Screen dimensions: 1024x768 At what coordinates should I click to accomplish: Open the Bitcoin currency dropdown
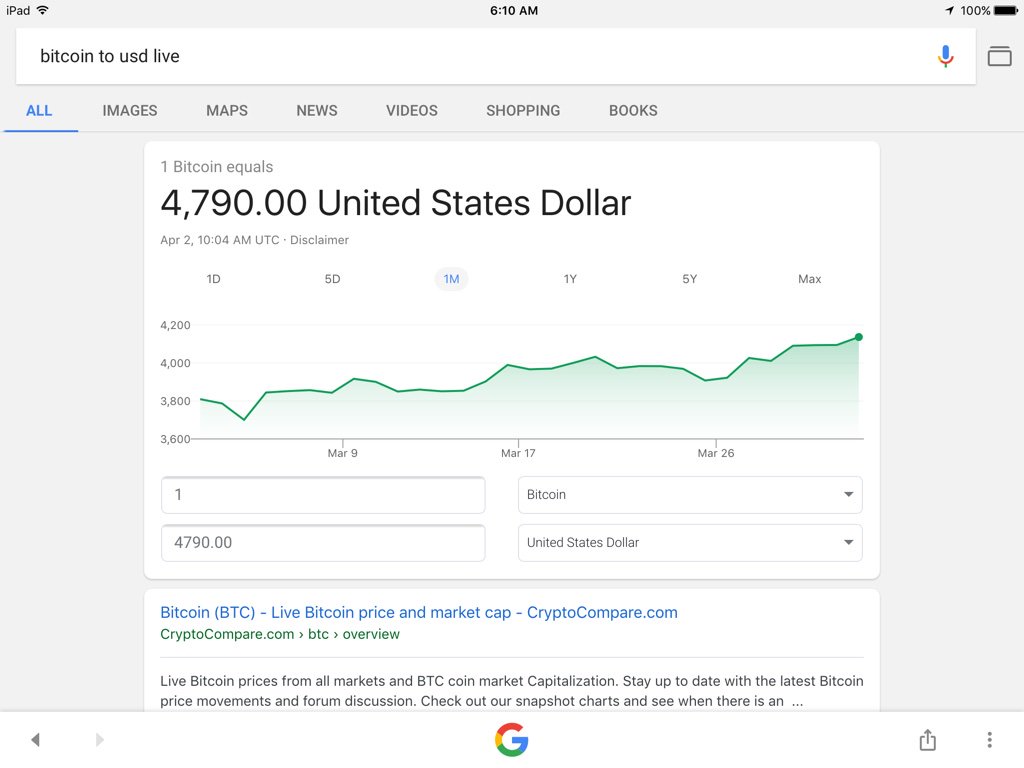690,494
